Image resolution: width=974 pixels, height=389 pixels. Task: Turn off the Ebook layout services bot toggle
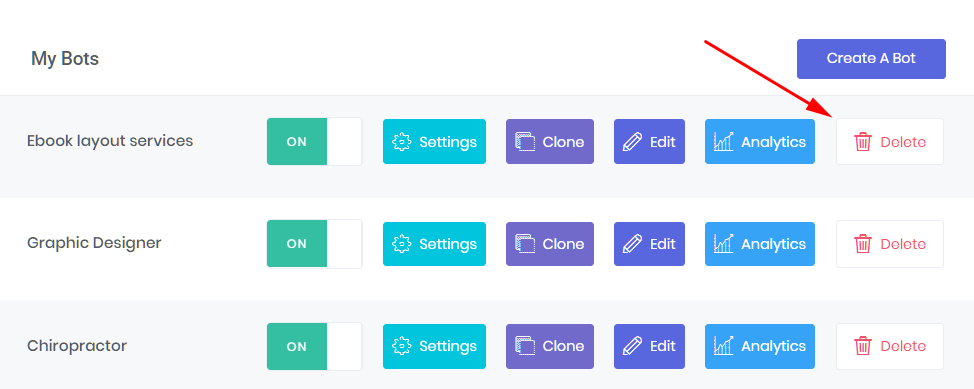point(314,142)
